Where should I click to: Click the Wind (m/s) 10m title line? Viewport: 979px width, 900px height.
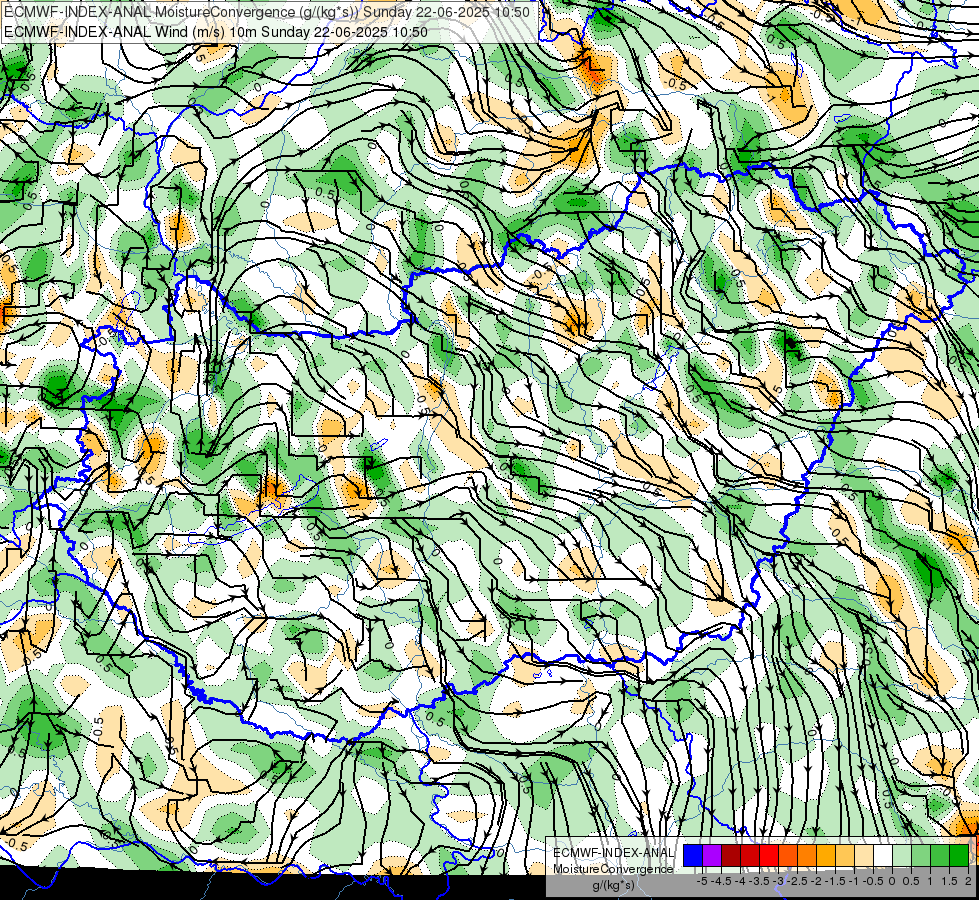(216, 31)
